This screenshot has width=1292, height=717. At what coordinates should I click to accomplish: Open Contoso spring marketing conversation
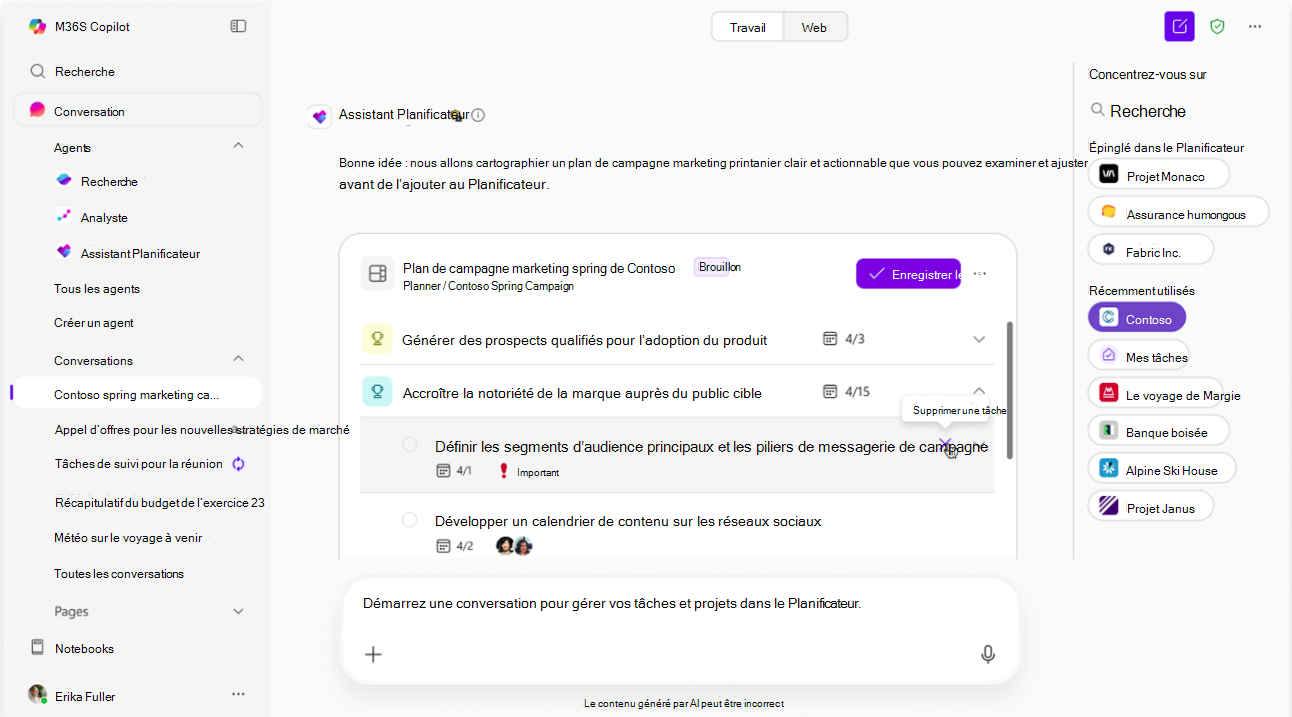coord(137,394)
